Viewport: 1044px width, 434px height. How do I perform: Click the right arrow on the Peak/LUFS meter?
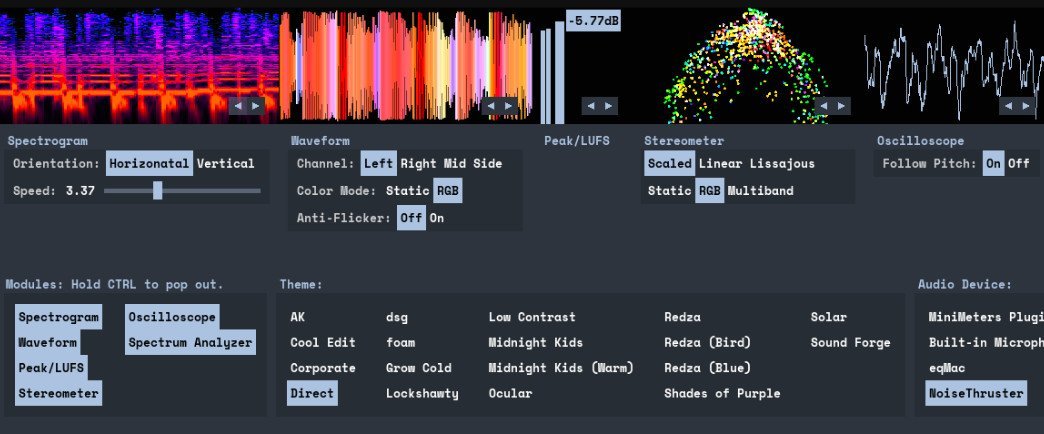pos(608,105)
